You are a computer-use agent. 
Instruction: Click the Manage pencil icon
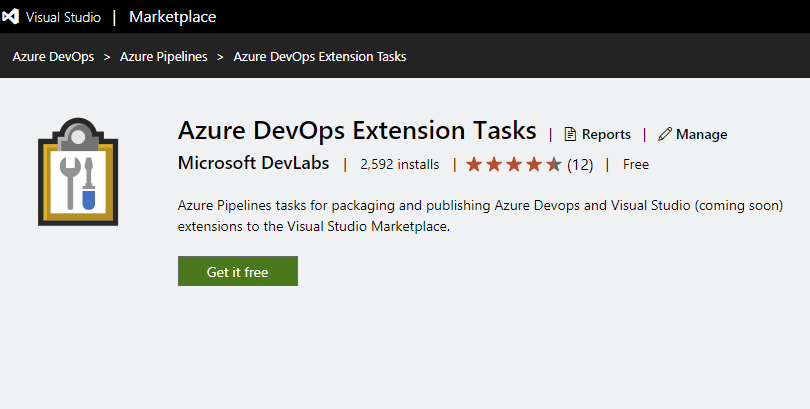(x=665, y=134)
